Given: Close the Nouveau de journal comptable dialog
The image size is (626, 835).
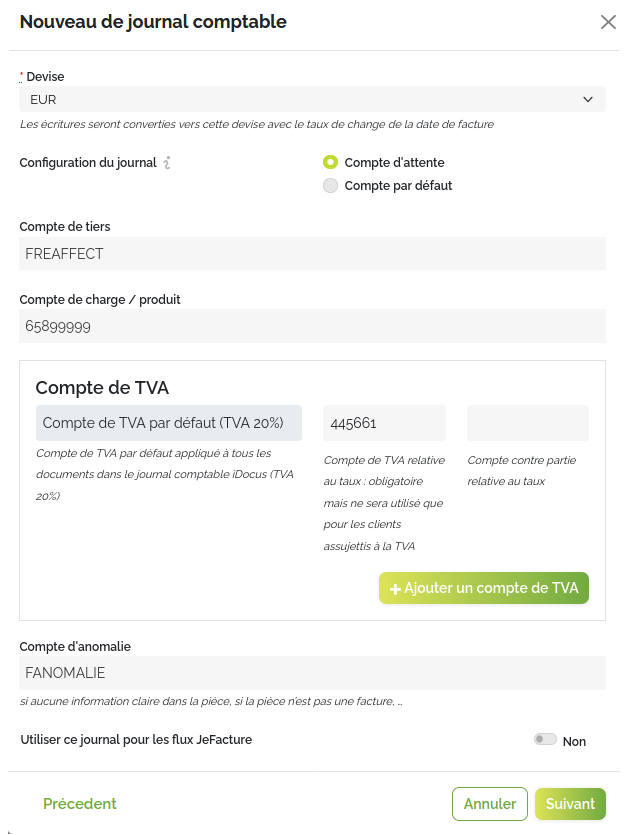Looking at the screenshot, I should pos(608,22).
